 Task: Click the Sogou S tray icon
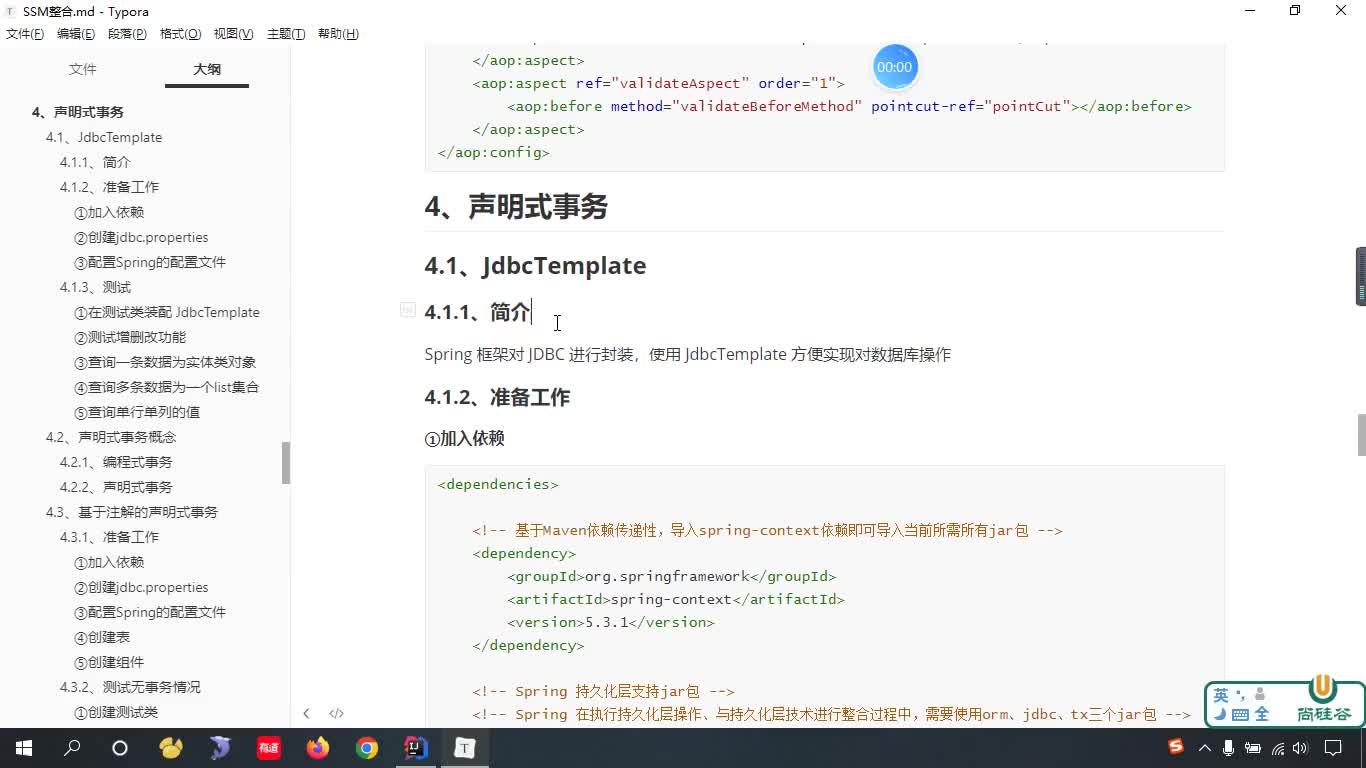[x=1176, y=747]
